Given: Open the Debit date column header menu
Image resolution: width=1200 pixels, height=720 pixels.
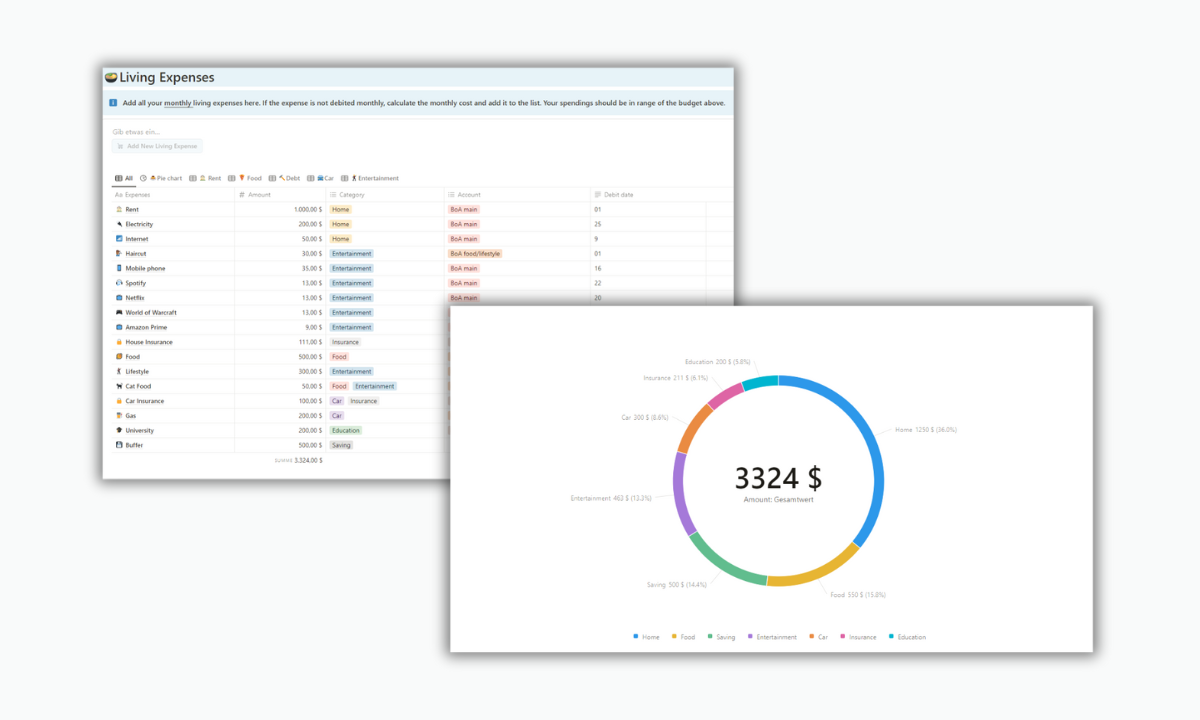Looking at the screenshot, I should pos(620,194).
